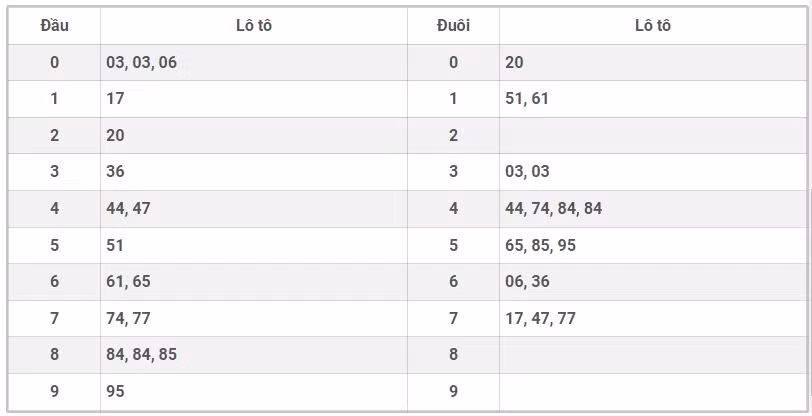Click the Đuôi row label 7
Image resolution: width=812 pixels, height=416 pixels.
pyautogui.click(x=453, y=318)
